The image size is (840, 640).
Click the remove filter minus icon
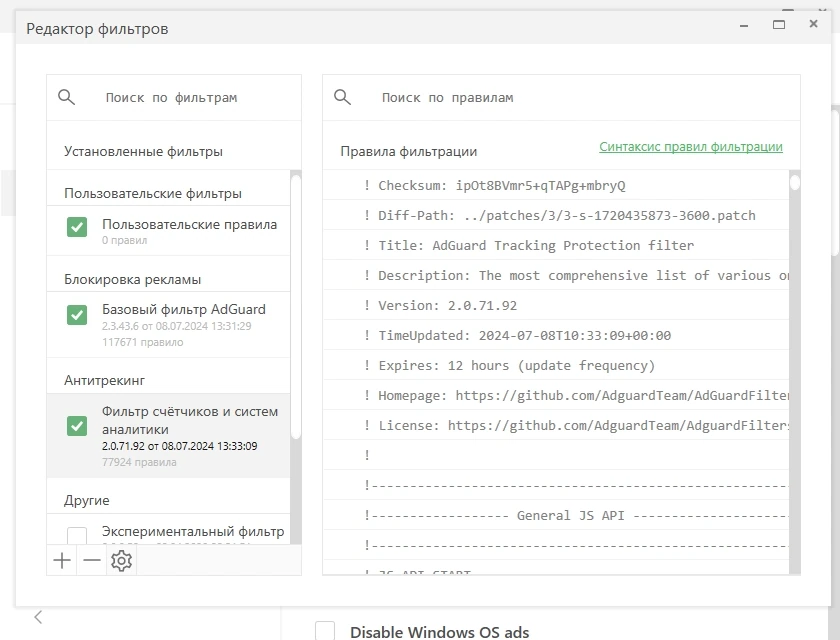click(x=92, y=560)
